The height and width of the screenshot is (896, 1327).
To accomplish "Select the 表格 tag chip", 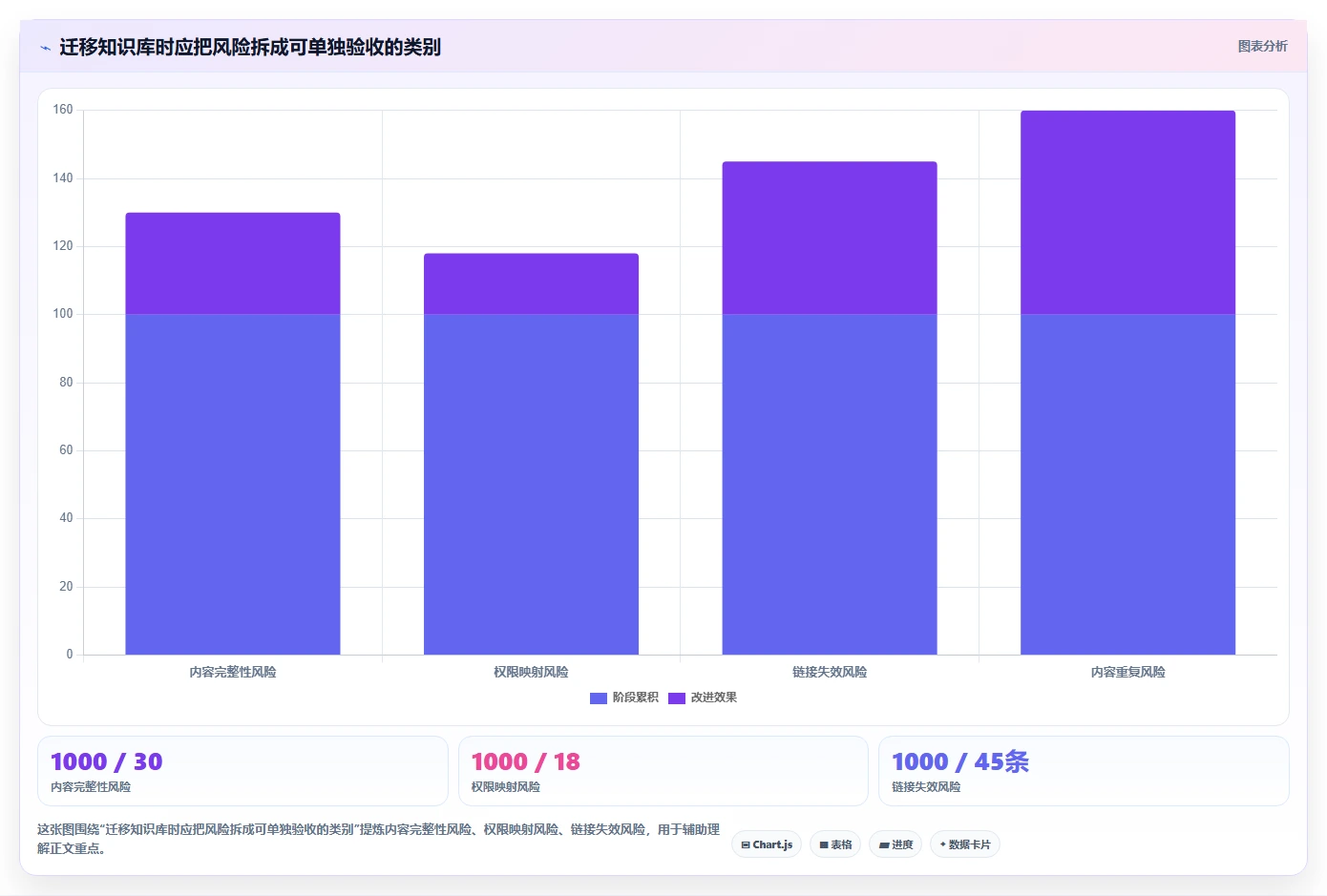I will 835,844.
